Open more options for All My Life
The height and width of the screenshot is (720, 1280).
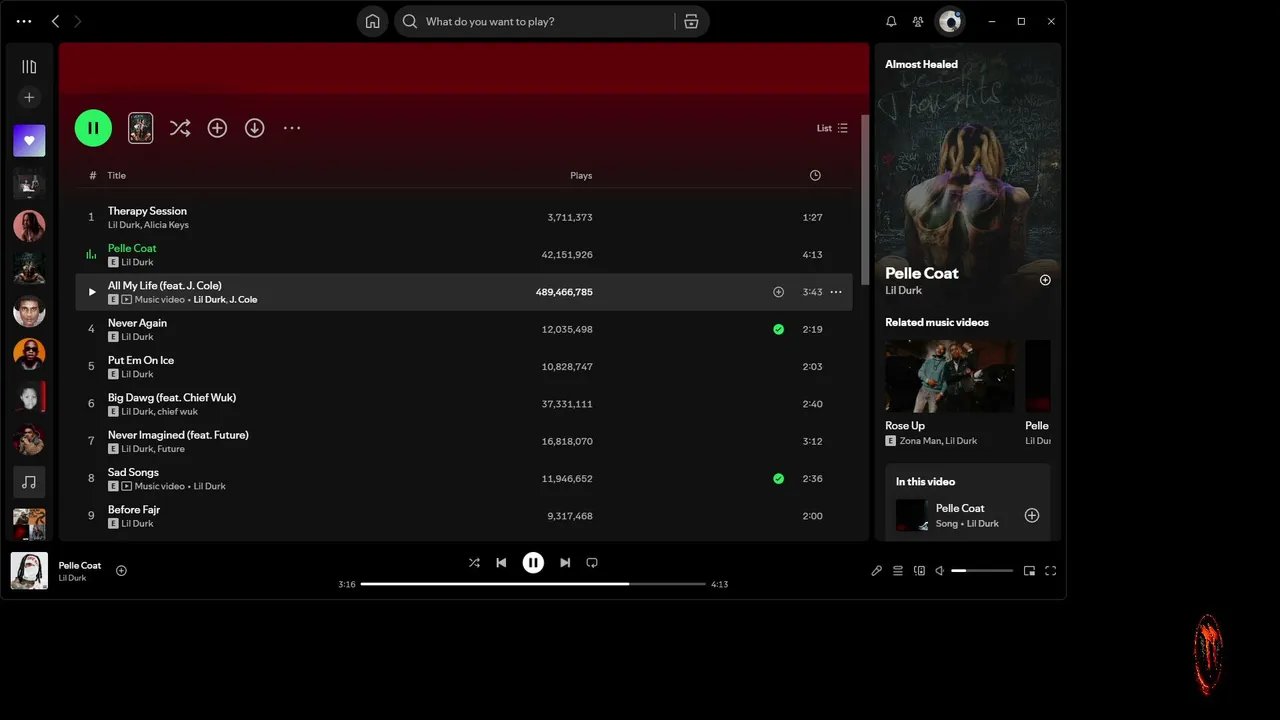[836, 292]
